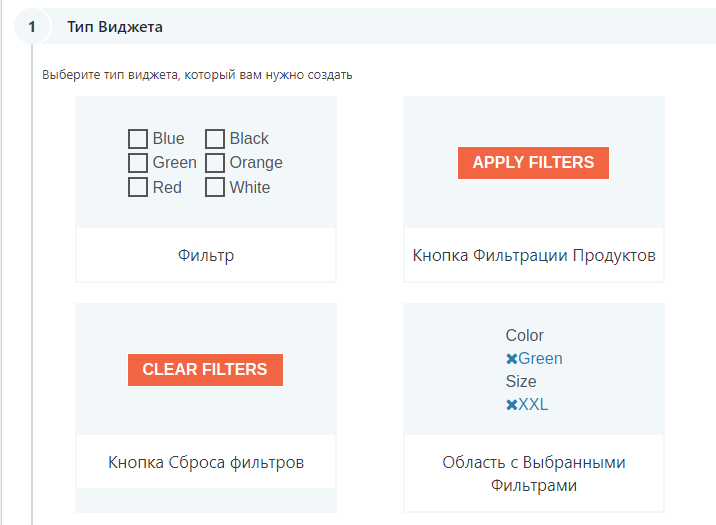The height and width of the screenshot is (525, 716).
Task: Click the Green selected filter link
Action: pos(540,359)
